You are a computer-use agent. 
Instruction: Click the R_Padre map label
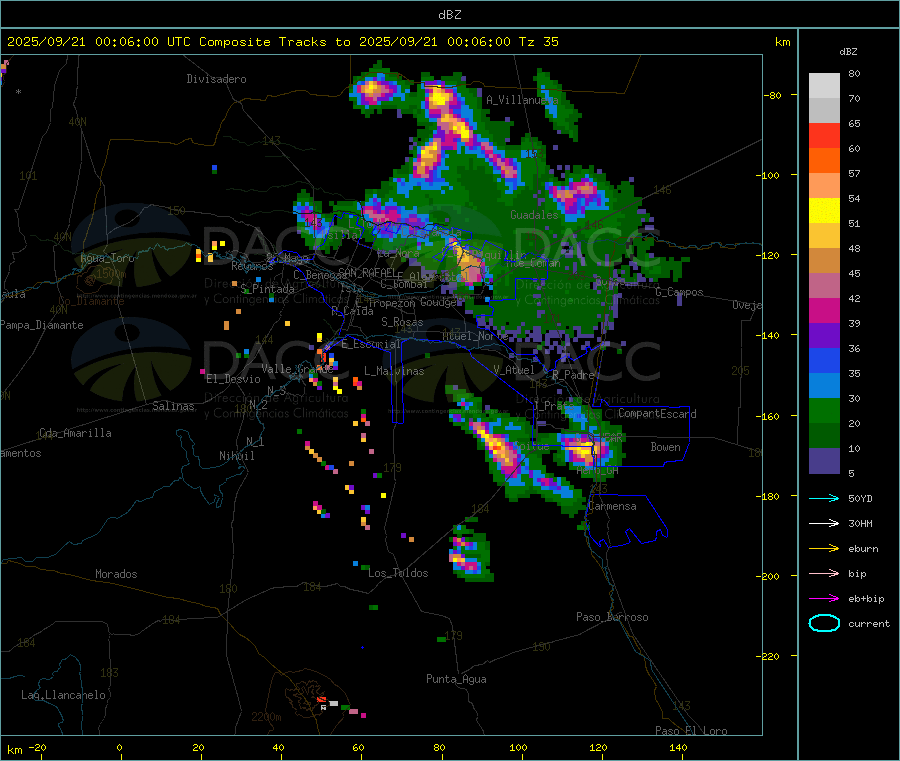(x=573, y=375)
